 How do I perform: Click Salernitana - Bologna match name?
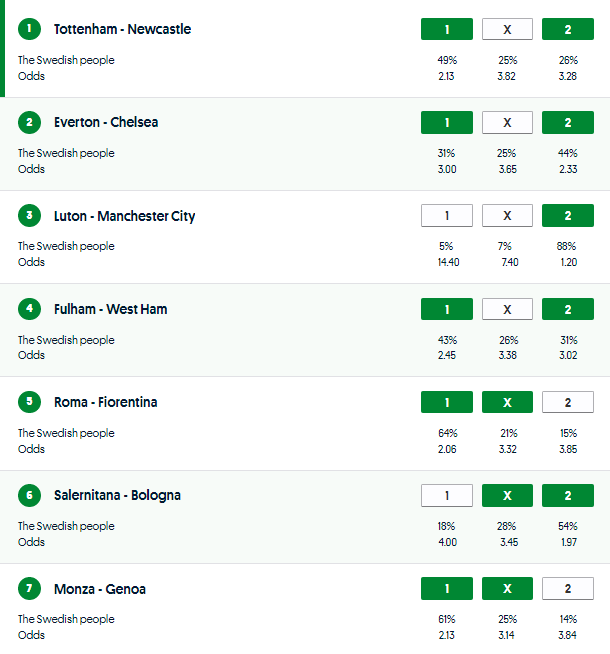point(118,495)
